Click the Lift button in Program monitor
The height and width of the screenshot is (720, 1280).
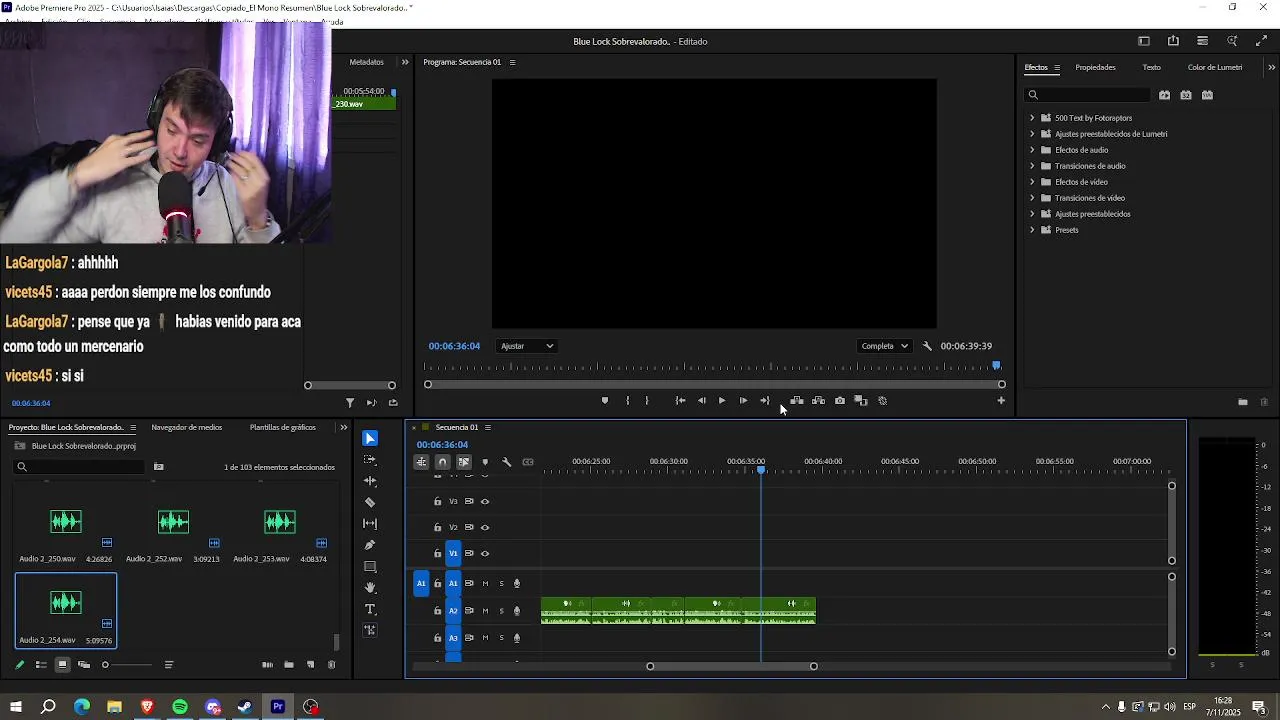pyautogui.click(x=797, y=401)
